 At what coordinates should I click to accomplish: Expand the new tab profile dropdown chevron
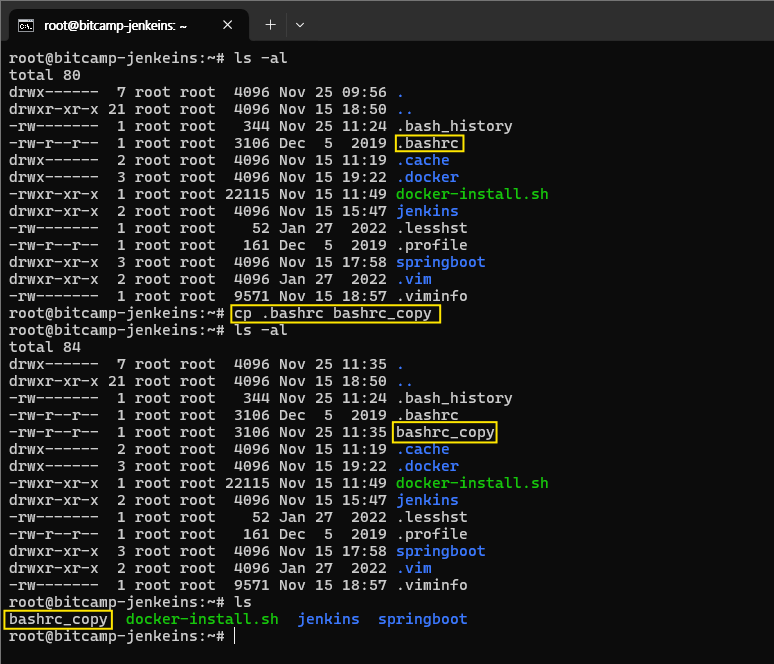coord(300,25)
